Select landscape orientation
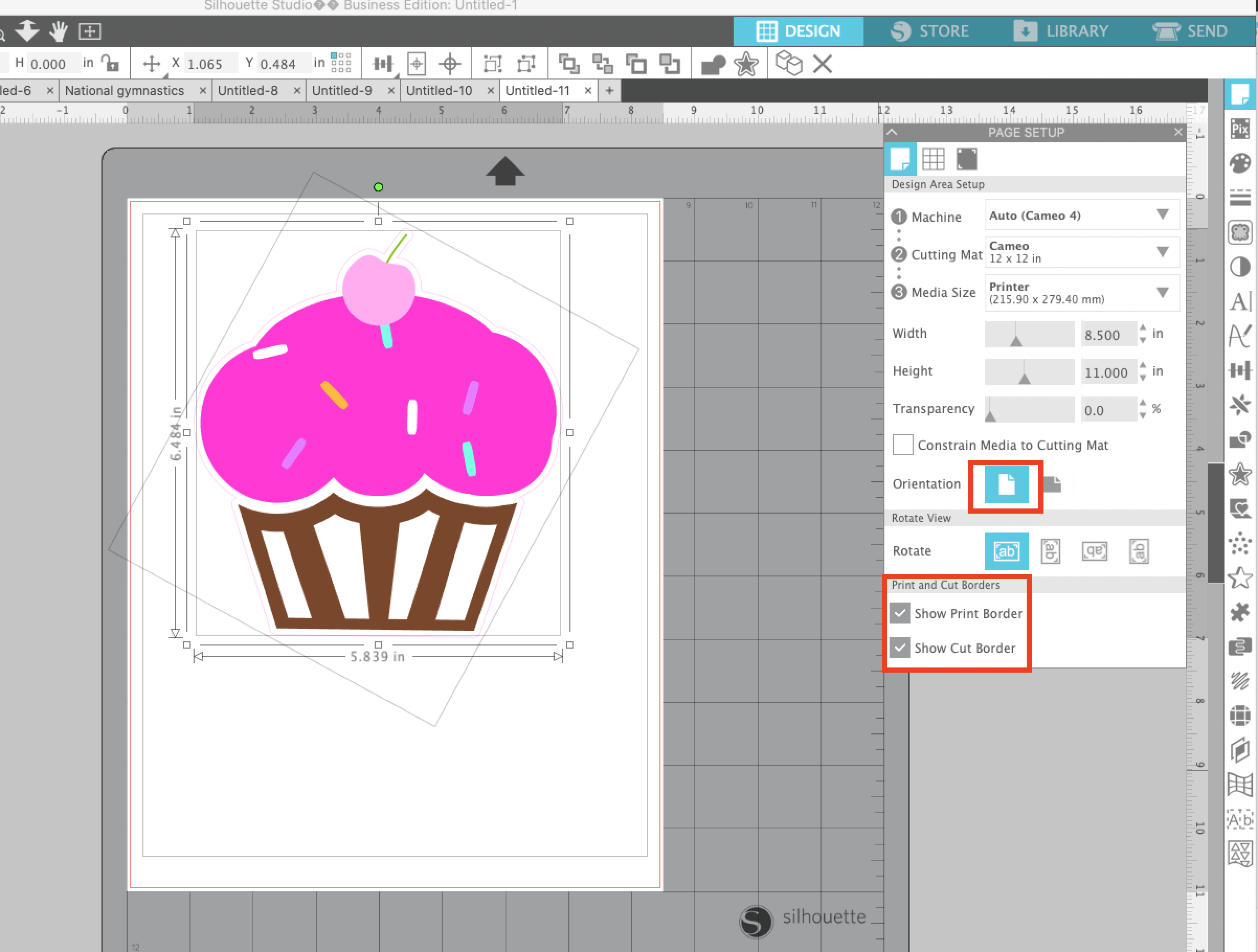The image size is (1258, 952). coord(1053,484)
